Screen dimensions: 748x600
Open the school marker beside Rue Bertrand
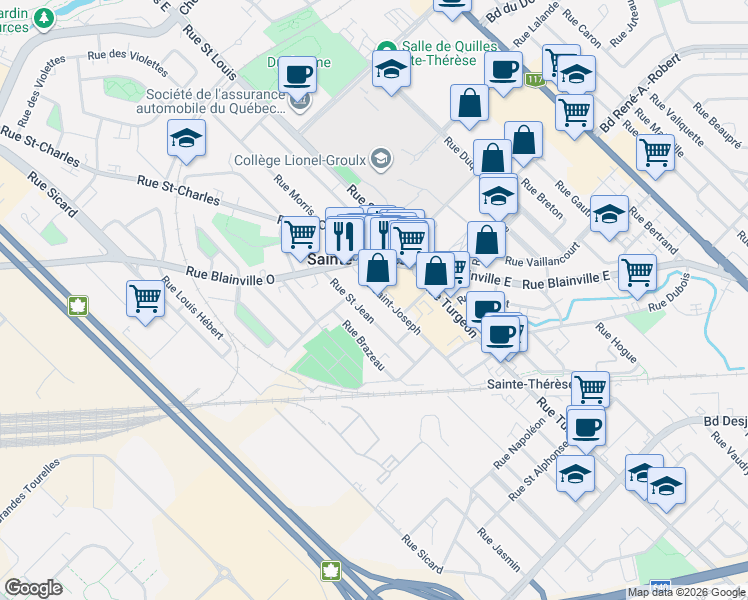609,216
